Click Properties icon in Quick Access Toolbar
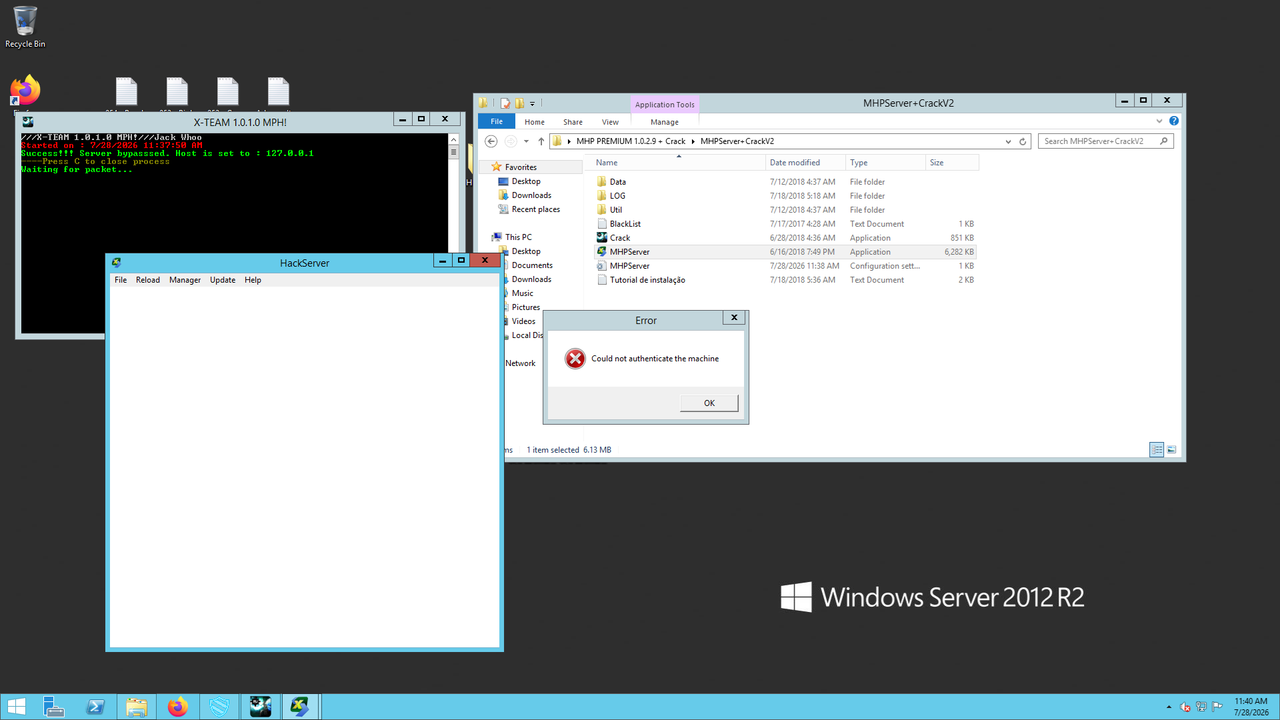This screenshot has height=720, width=1280. [506, 102]
